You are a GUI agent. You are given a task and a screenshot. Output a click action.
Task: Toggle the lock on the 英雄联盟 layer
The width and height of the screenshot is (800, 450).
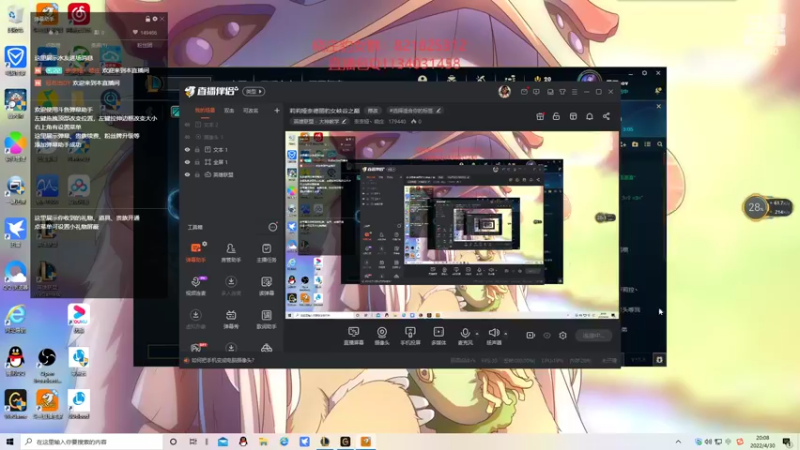pyautogui.click(x=197, y=174)
